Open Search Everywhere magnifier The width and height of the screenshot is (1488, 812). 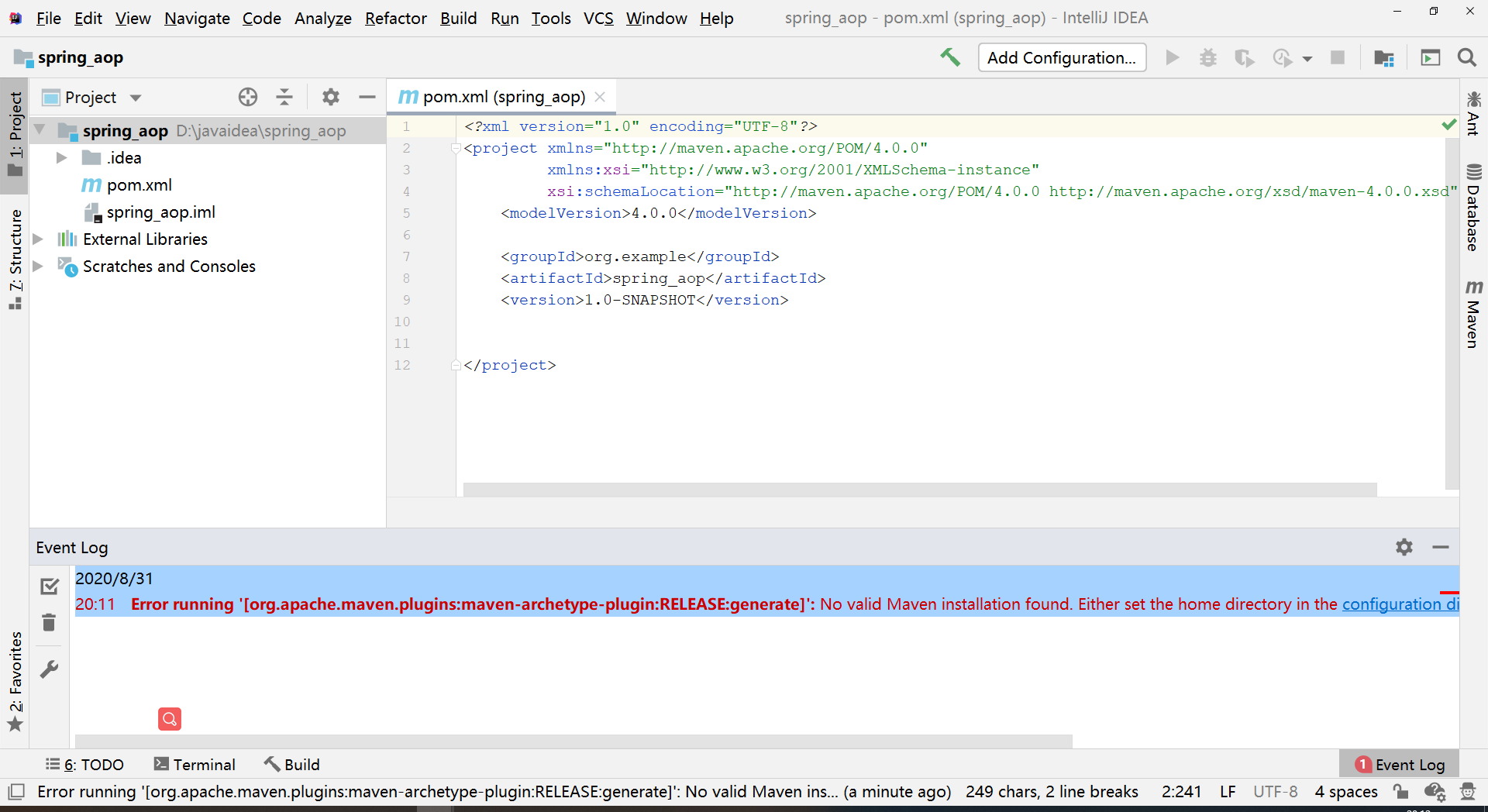tap(1466, 57)
